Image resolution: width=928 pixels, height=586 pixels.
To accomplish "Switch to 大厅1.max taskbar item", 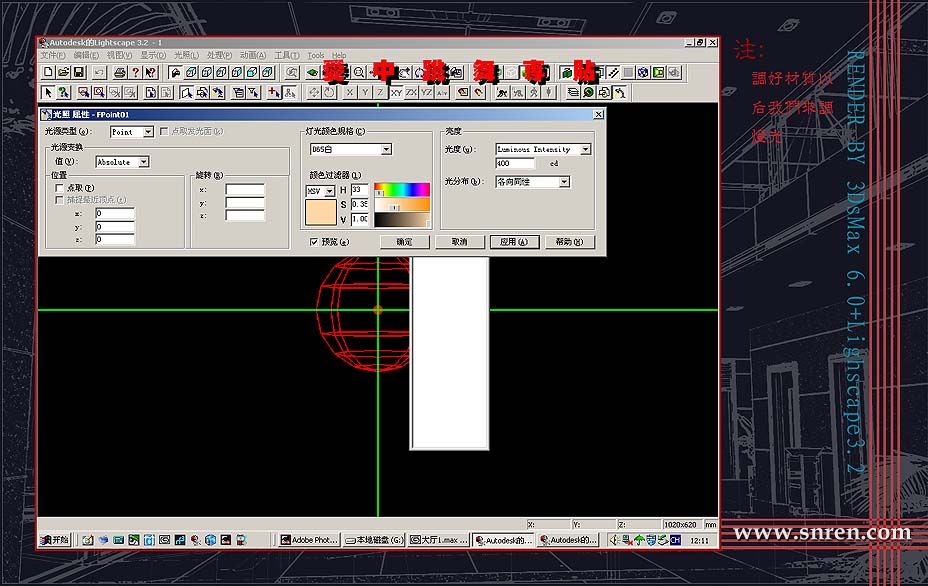I will coord(439,540).
